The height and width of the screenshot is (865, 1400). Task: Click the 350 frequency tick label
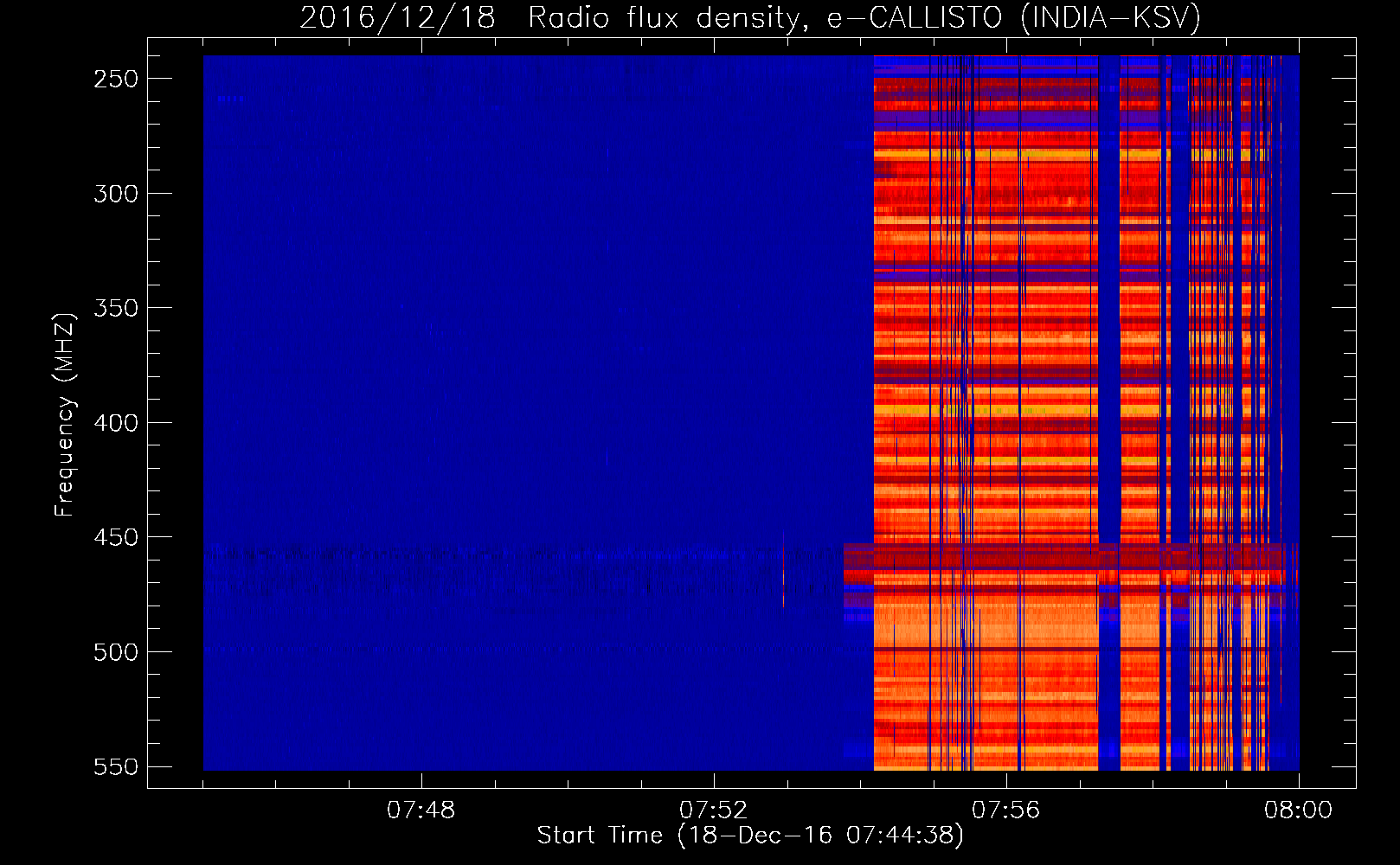116,309
